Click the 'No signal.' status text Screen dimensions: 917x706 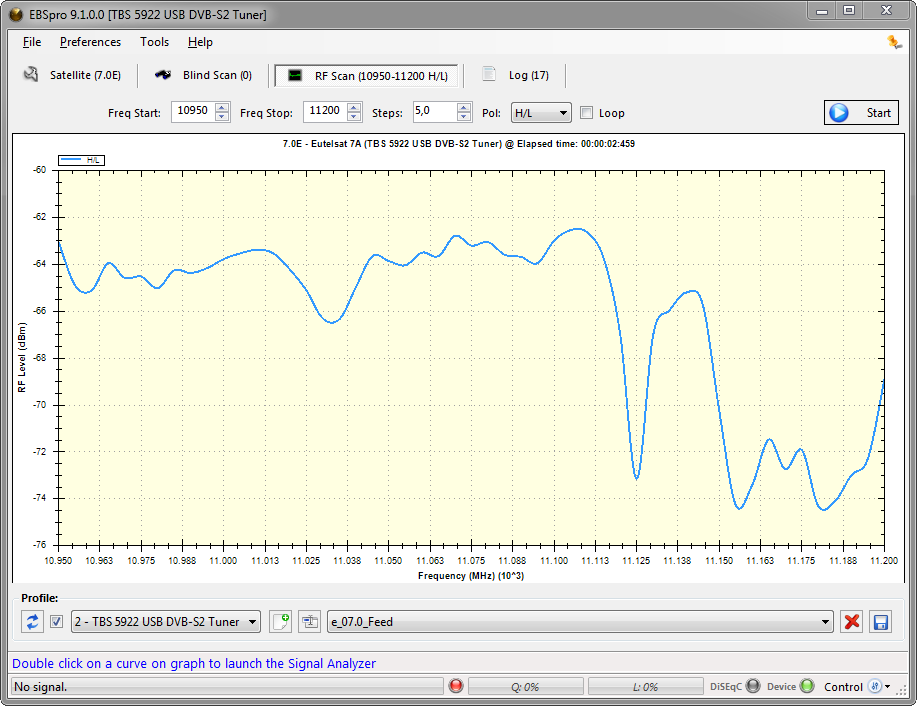[x=40, y=687]
